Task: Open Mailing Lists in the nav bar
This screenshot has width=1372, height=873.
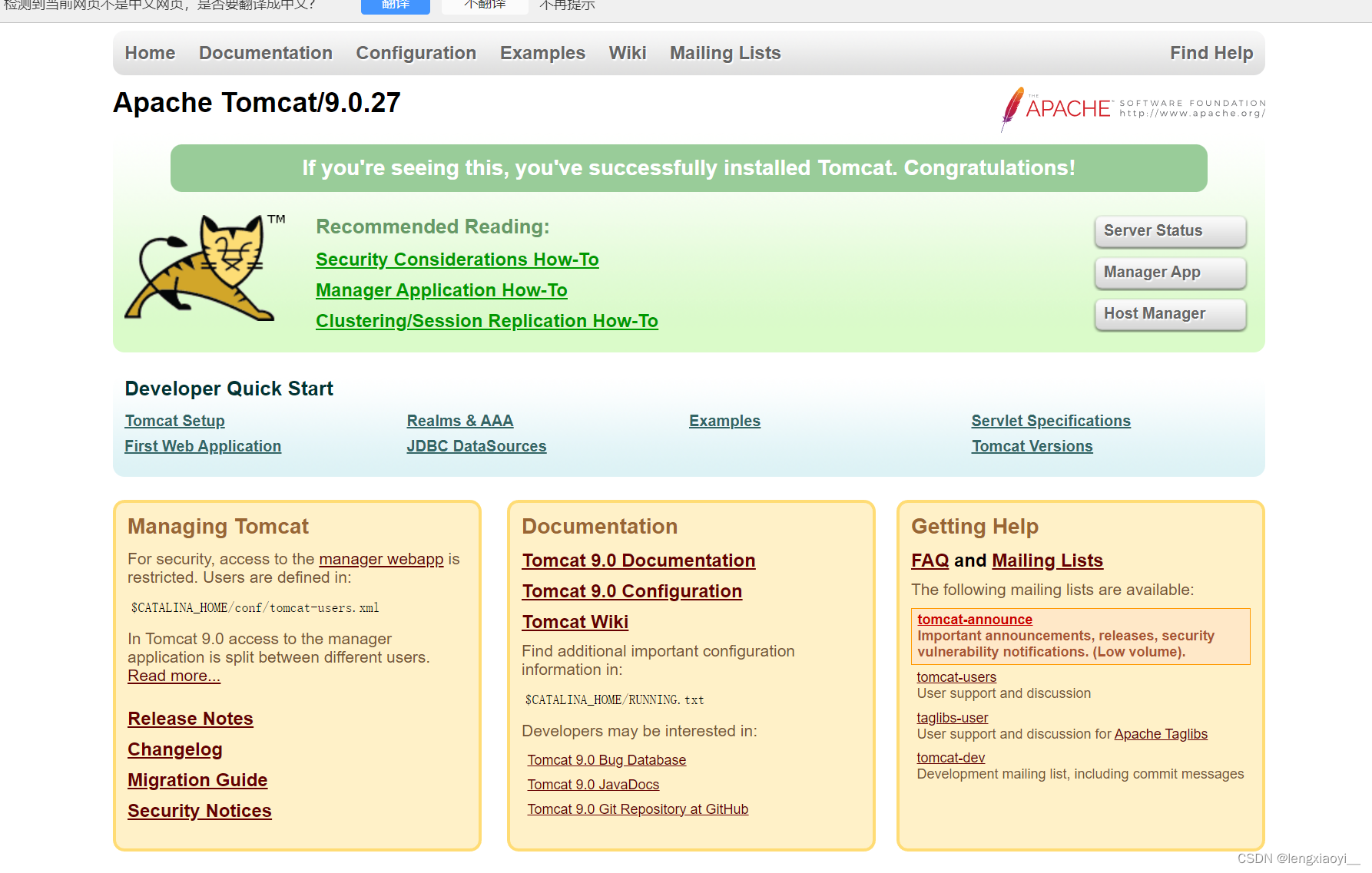Action: [725, 53]
